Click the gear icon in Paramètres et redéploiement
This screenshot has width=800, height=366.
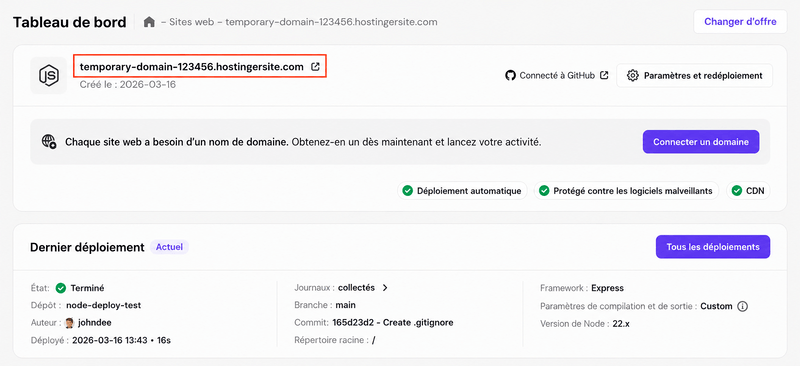pos(633,76)
